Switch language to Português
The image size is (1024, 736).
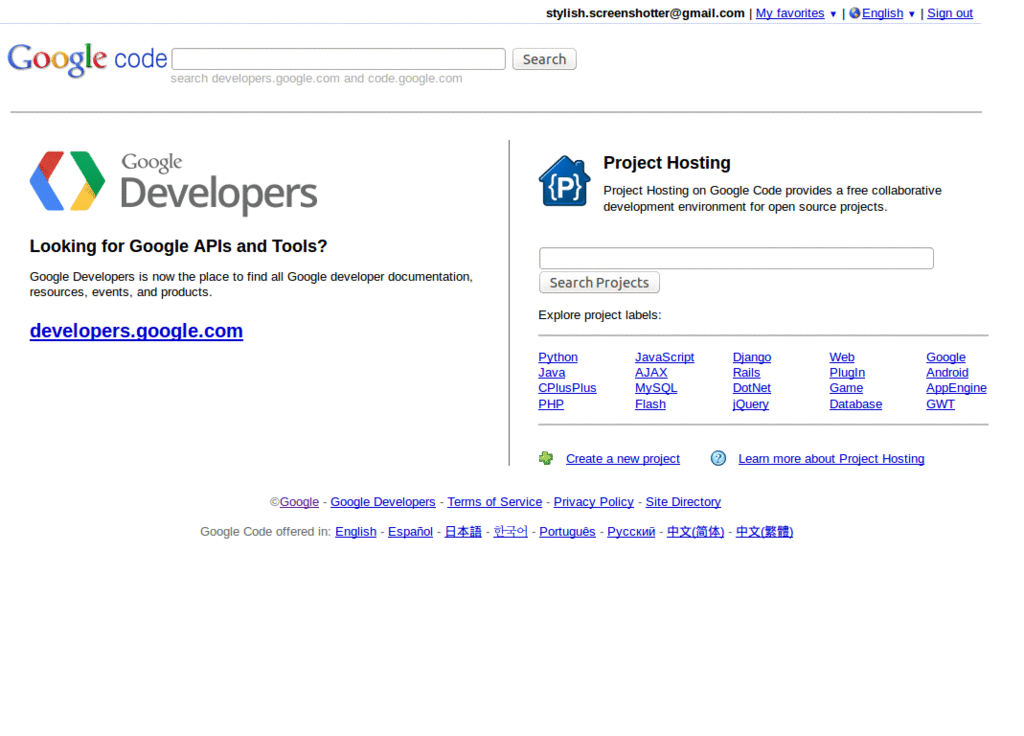click(568, 532)
